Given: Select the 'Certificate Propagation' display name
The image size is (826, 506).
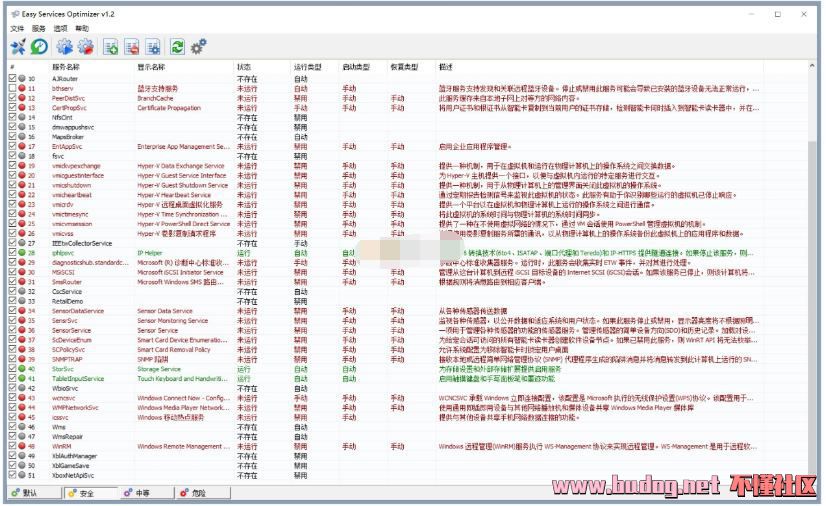Looking at the screenshot, I should [x=169, y=107].
